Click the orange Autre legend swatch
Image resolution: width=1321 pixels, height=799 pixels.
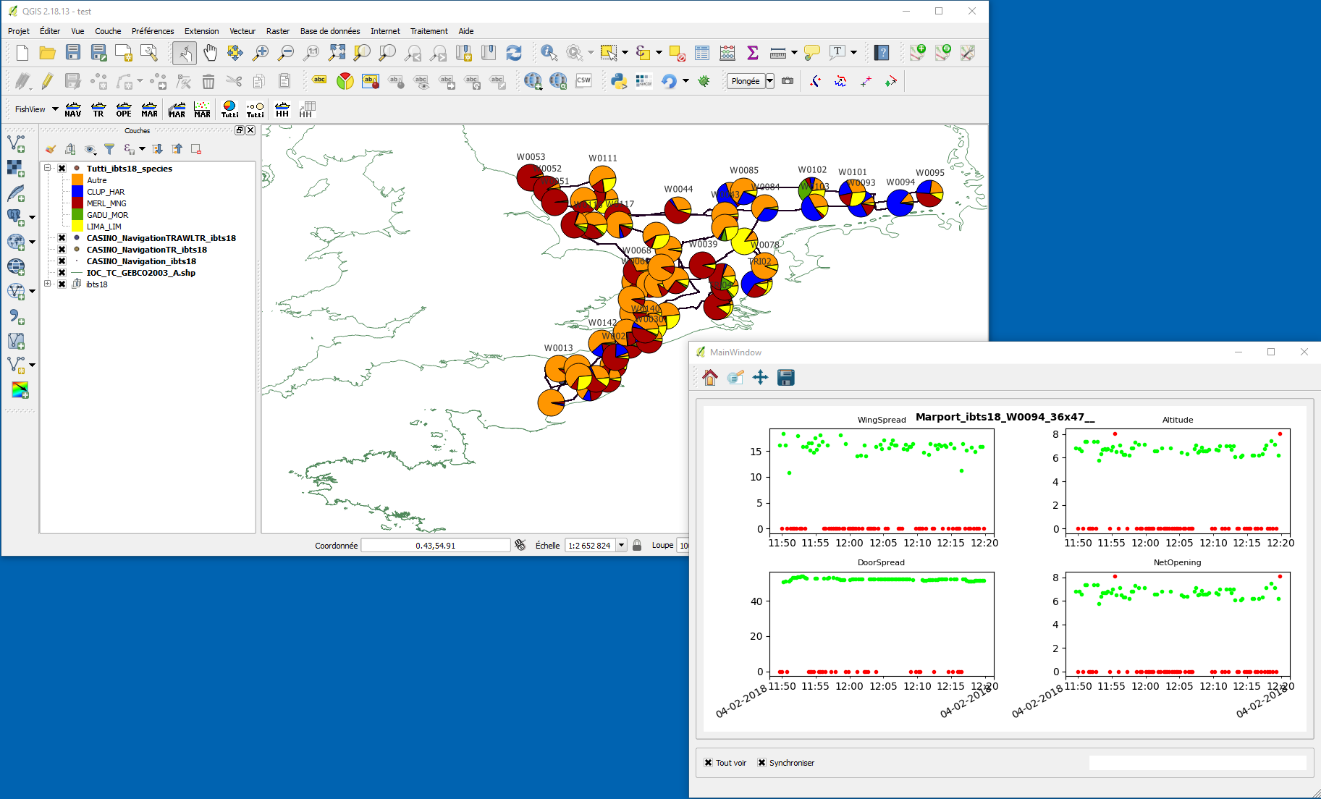point(78,180)
